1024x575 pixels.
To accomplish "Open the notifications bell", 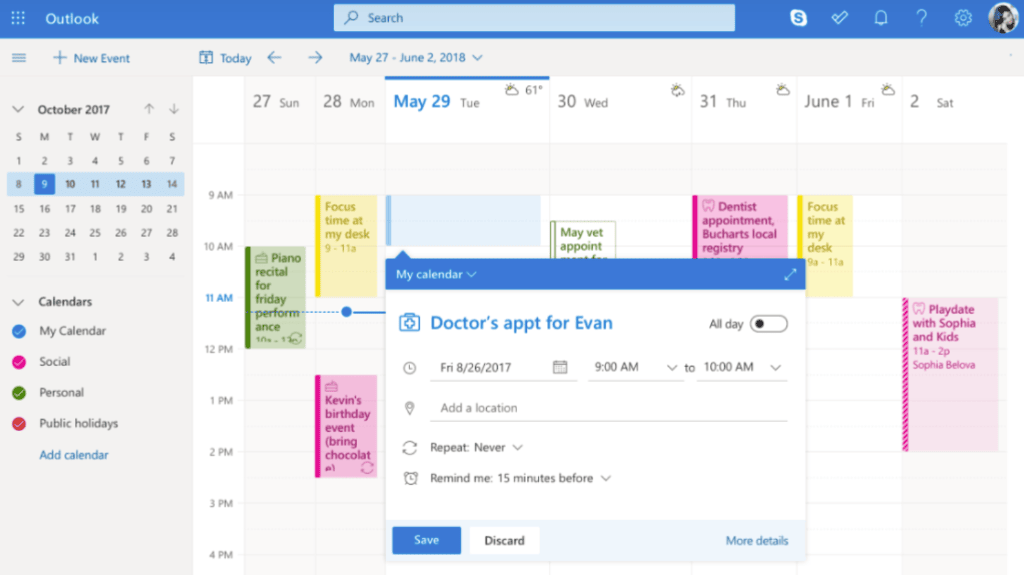I will [881, 18].
